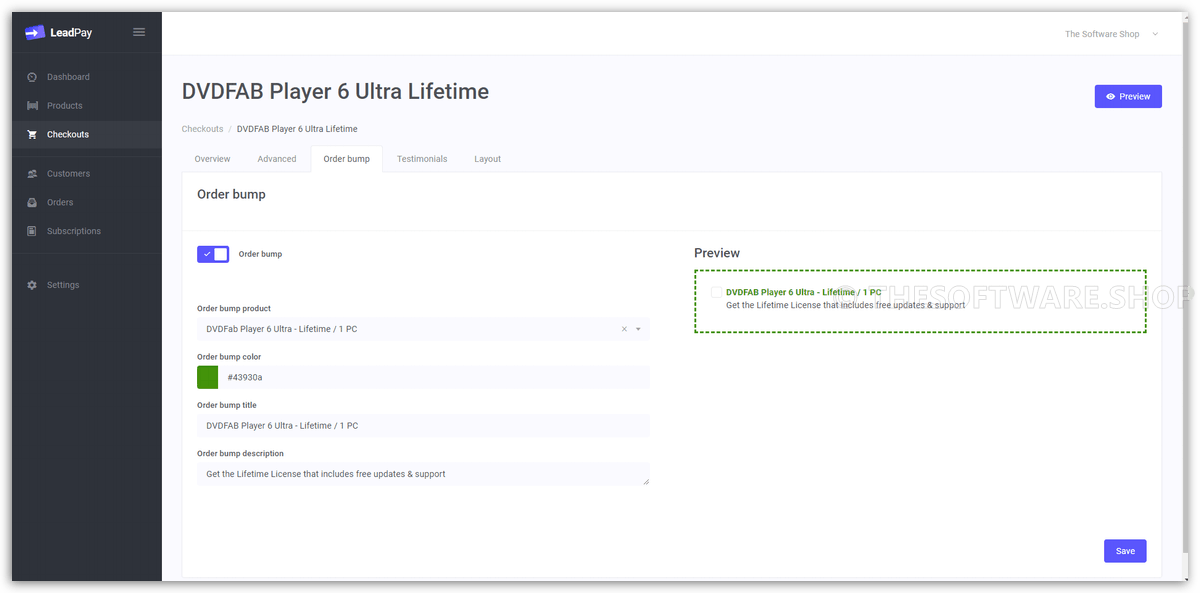Click the green order bump color swatch
Viewport: 1200px width, 593px height.
[x=208, y=377]
